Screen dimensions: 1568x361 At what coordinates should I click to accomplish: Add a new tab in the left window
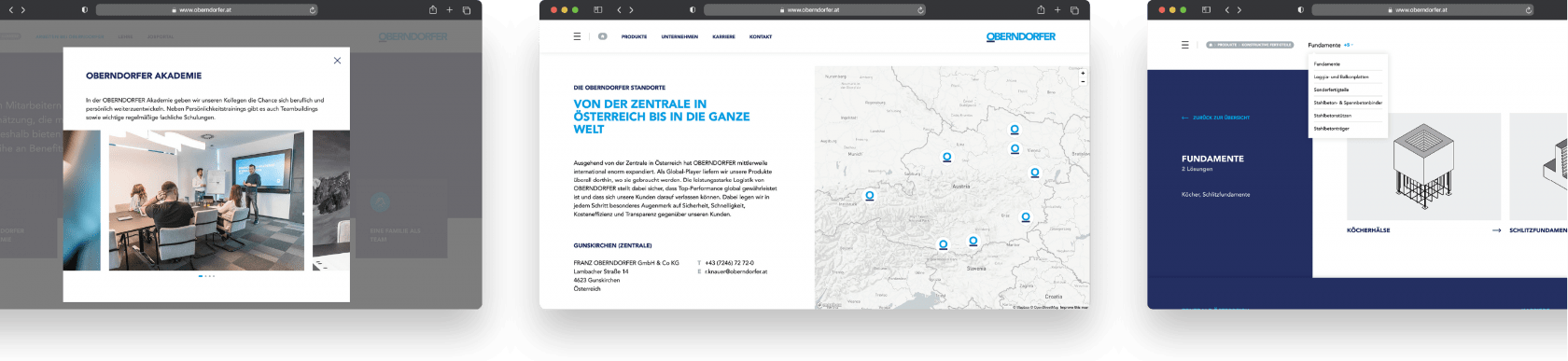(x=449, y=10)
